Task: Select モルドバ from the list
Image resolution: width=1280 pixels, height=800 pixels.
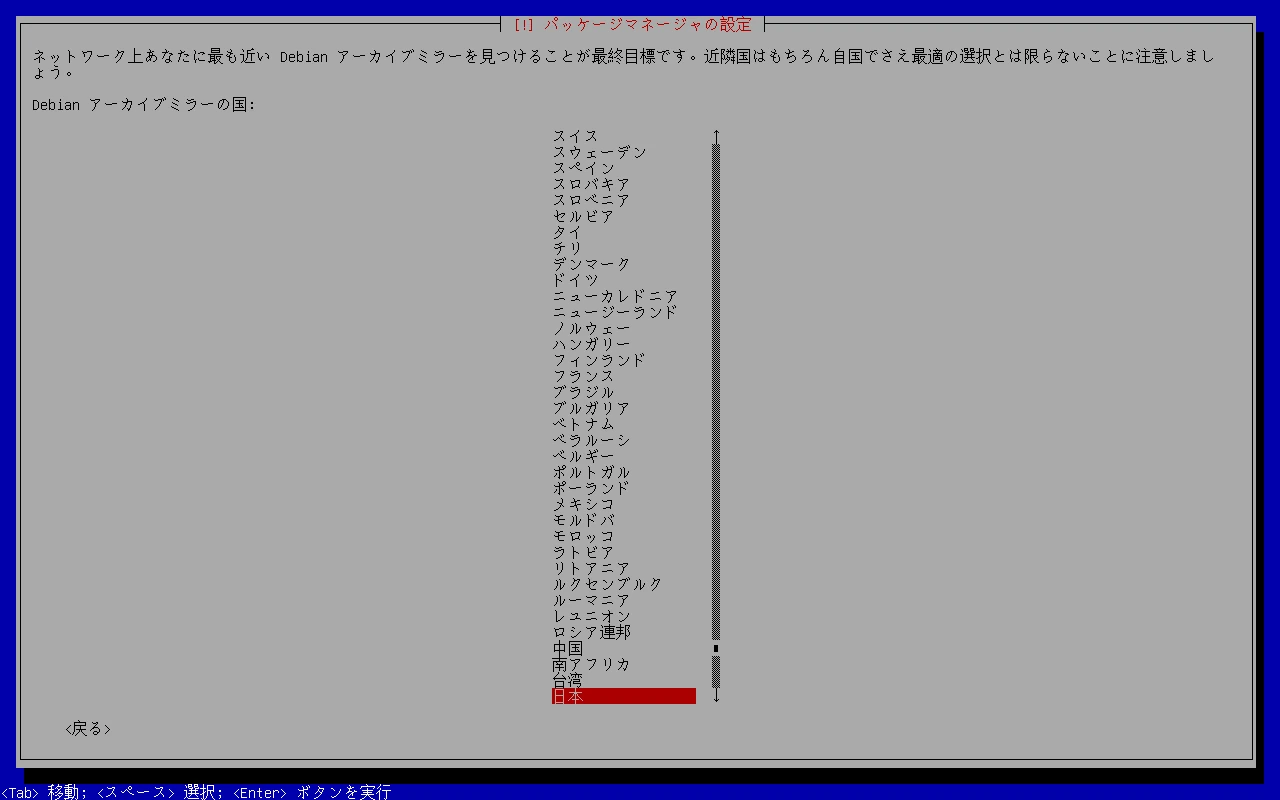Action: [583, 520]
